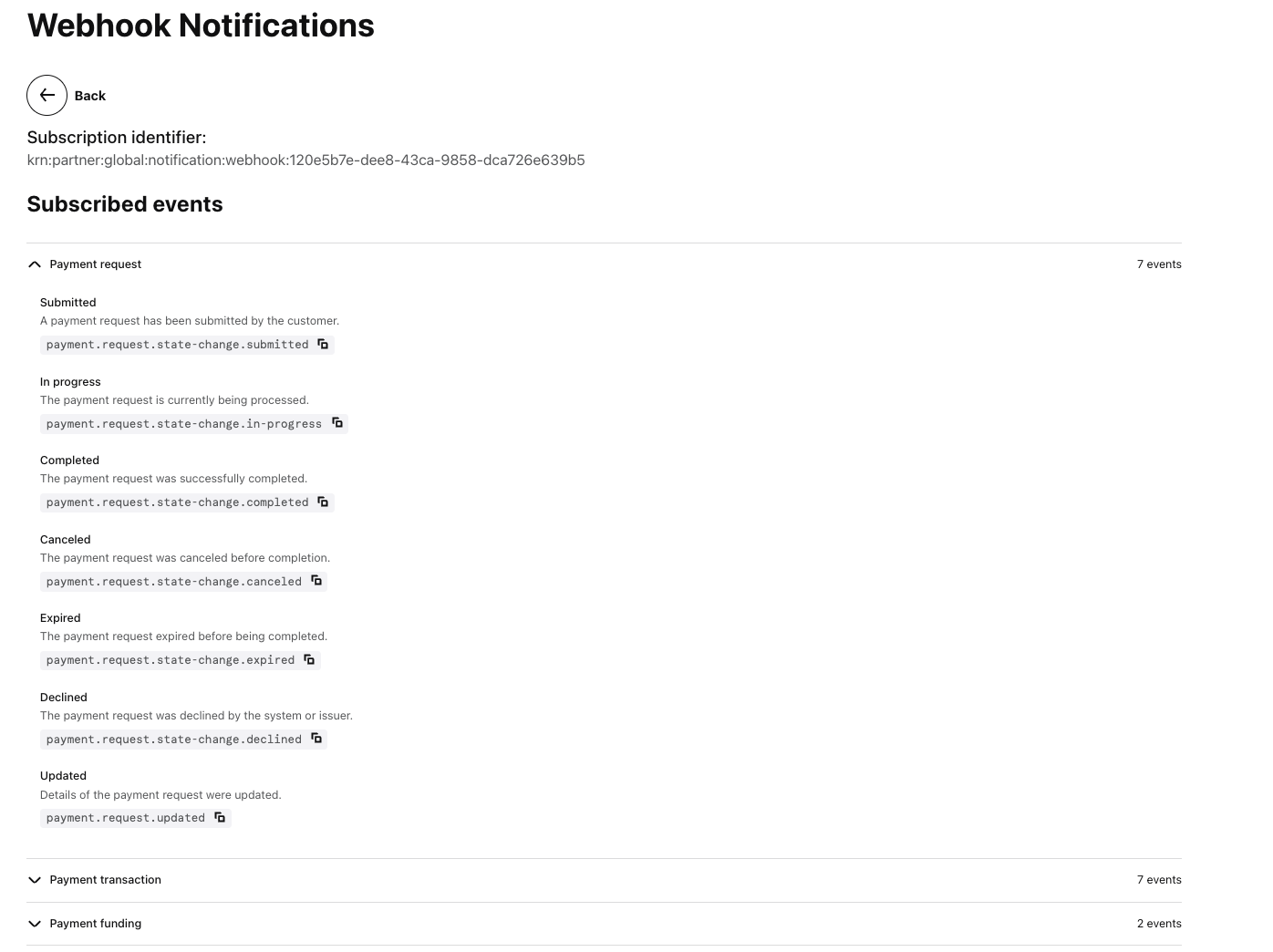Copy the payment.request.state-change.completed event code
Viewport: 1273px width, 952px height.
pos(322,502)
